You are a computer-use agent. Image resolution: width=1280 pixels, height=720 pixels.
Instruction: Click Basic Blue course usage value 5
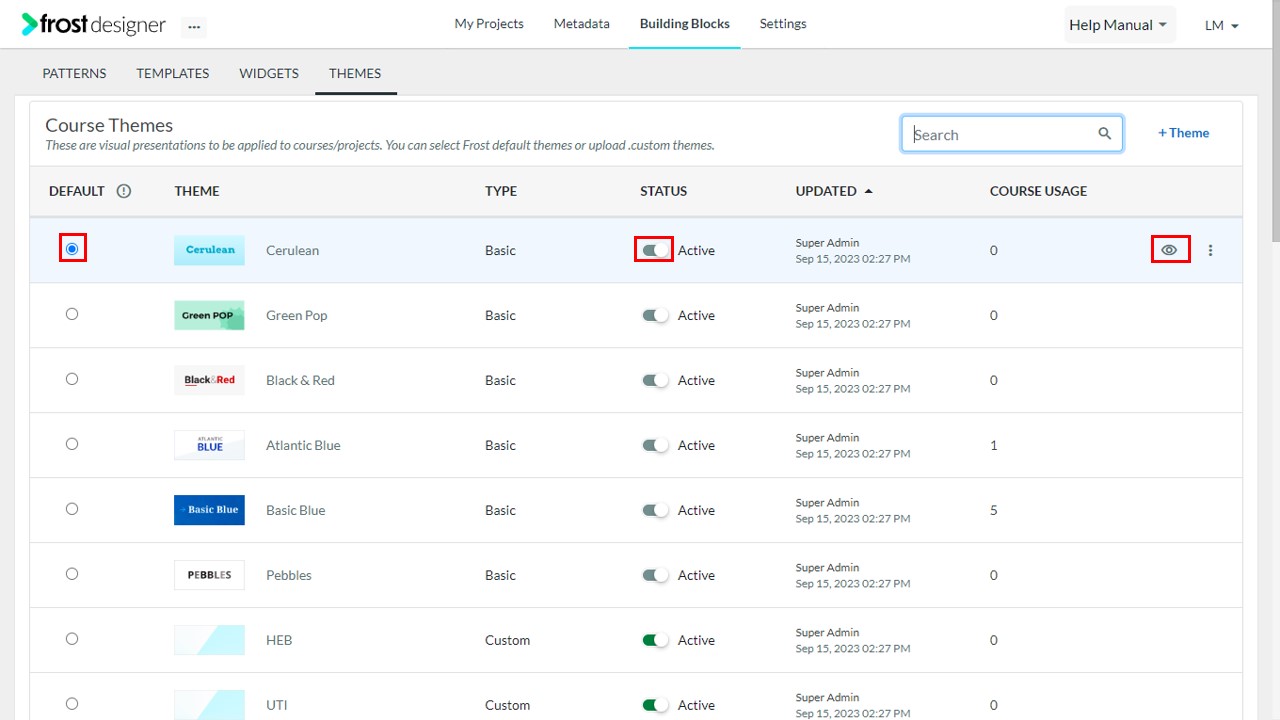pos(994,510)
